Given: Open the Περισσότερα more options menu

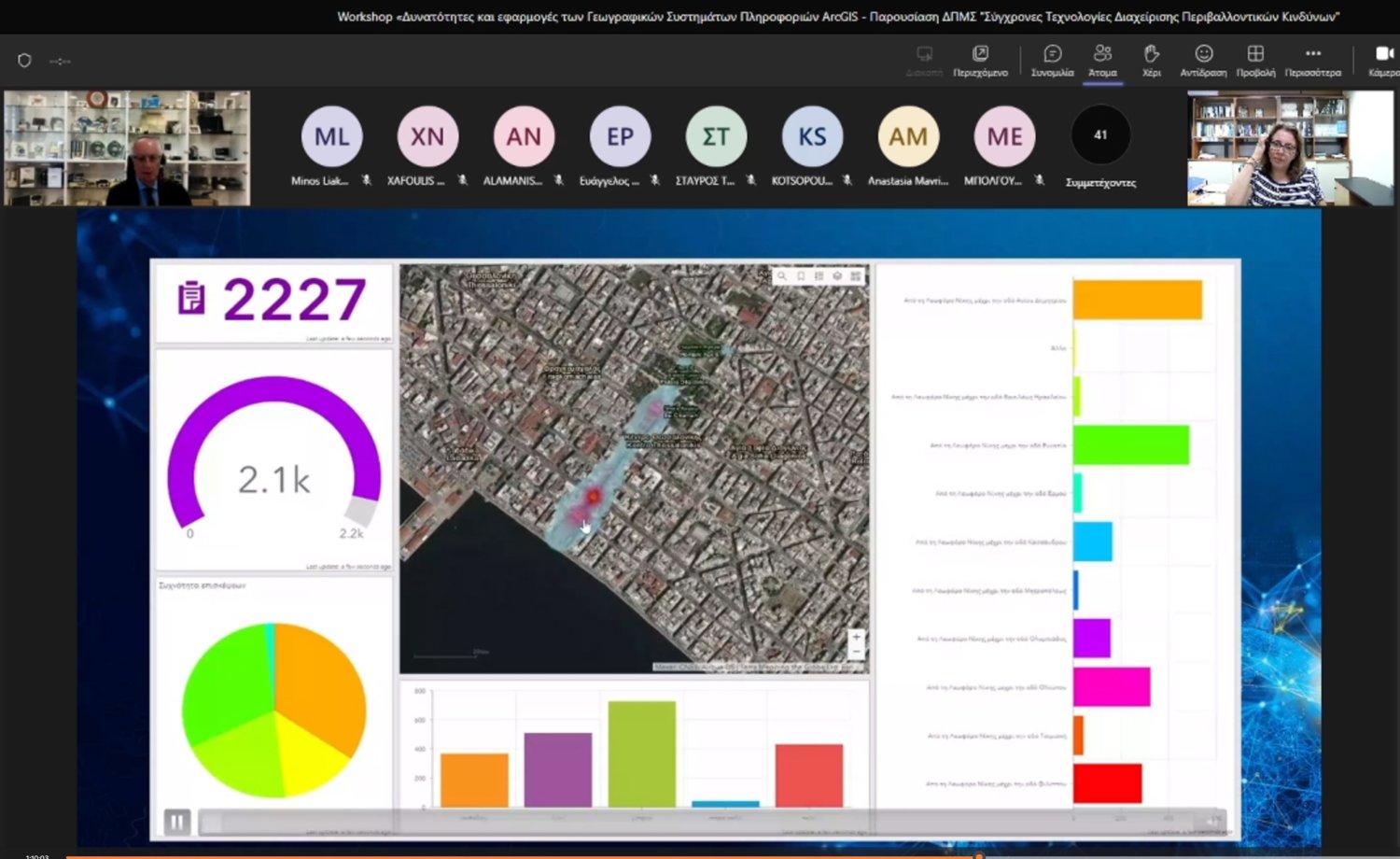Looking at the screenshot, I should click(x=1312, y=60).
